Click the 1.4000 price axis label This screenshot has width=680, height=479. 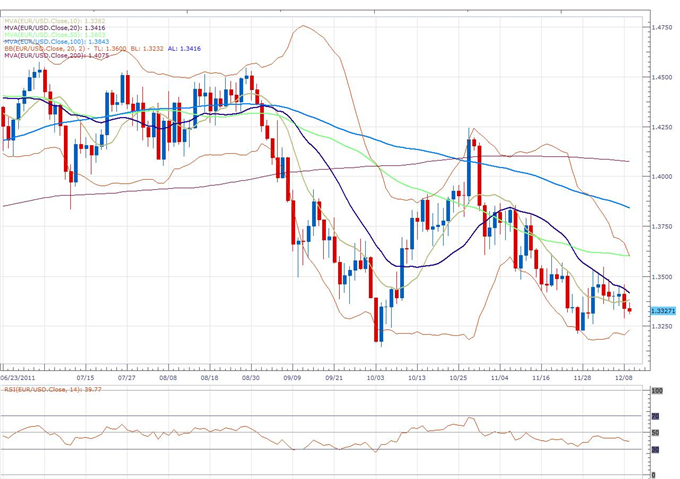click(662, 176)
